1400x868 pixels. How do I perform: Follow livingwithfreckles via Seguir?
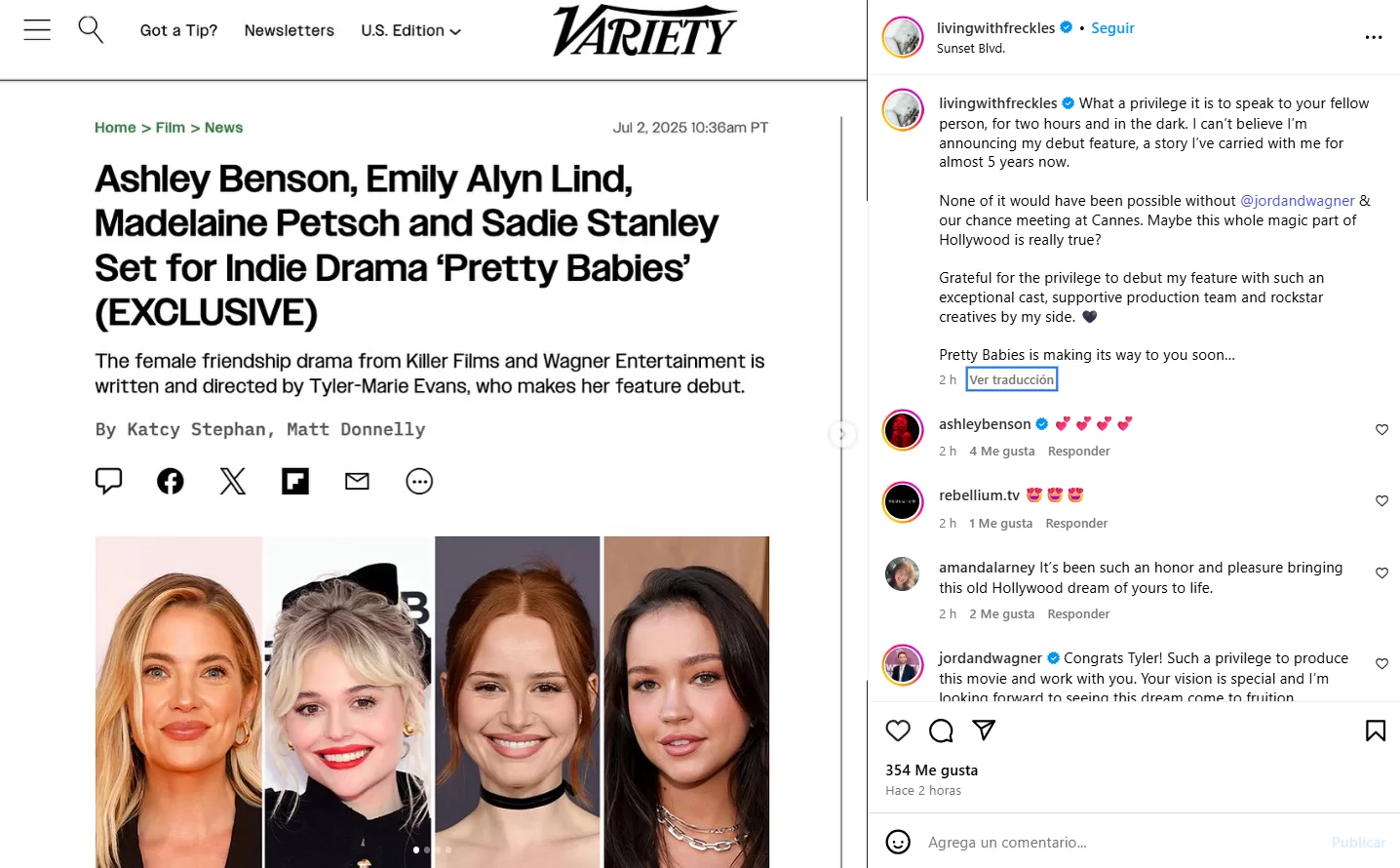(1112, 27)
